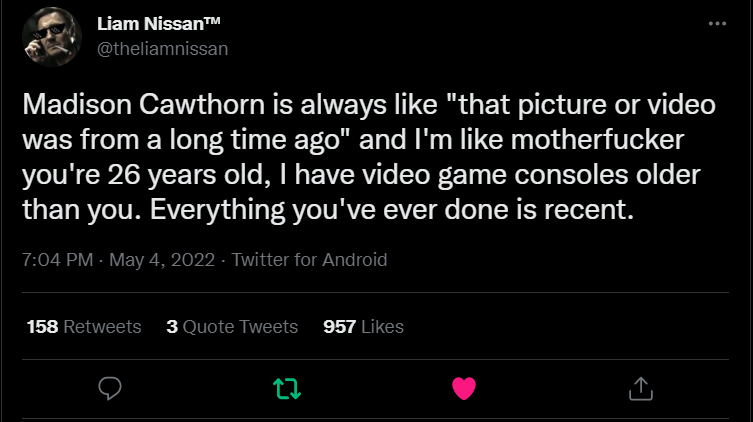This screenshot has width=753, height=422.
Task: Open Liam Nissan's profile avatar picture
Action: click(x=52, y=36)
